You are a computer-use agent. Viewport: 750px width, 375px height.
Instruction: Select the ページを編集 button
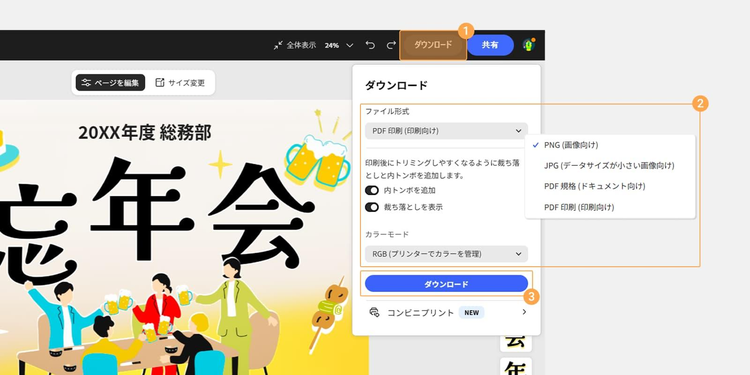110,83
